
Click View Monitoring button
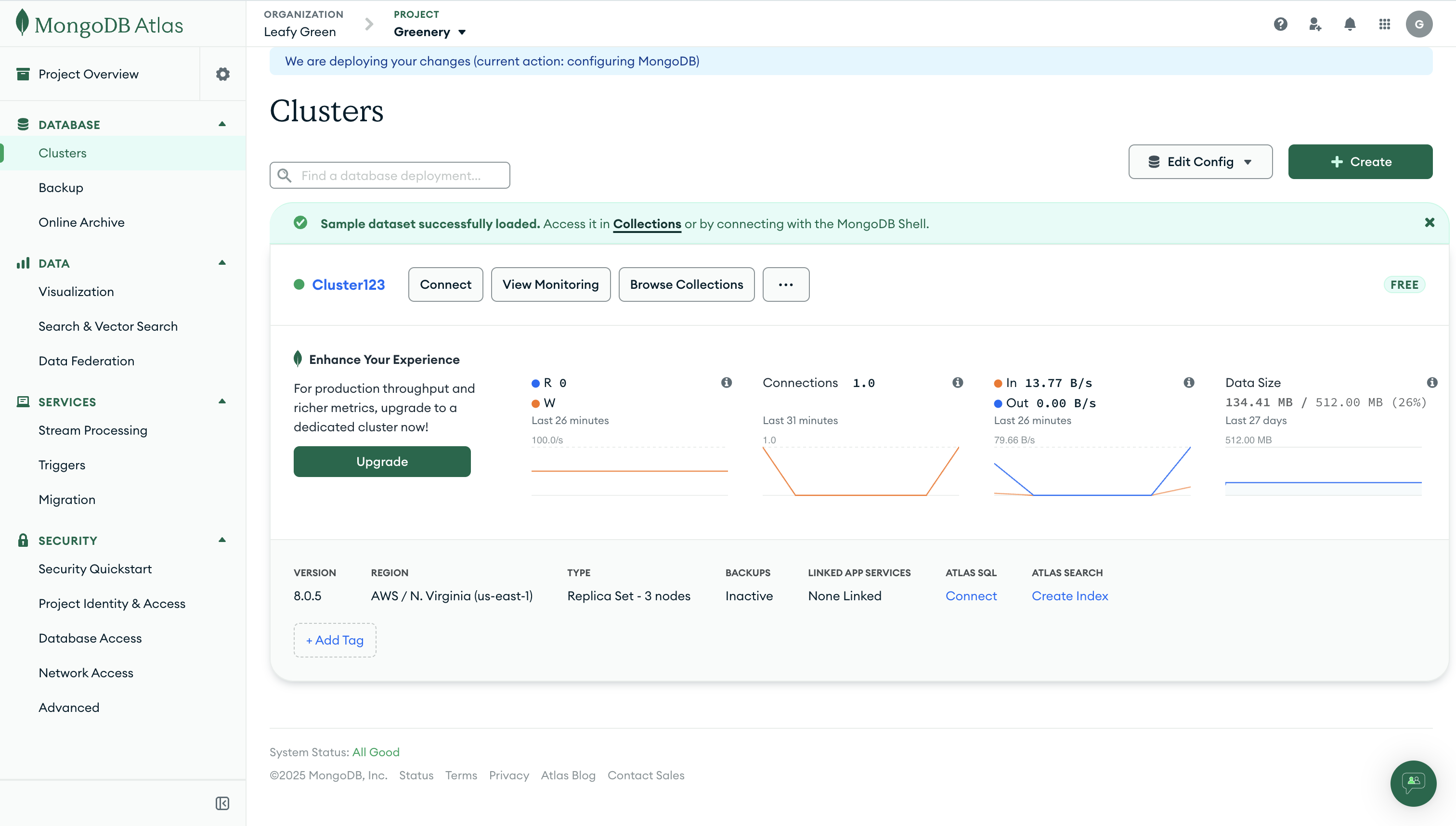click(550, 284)
